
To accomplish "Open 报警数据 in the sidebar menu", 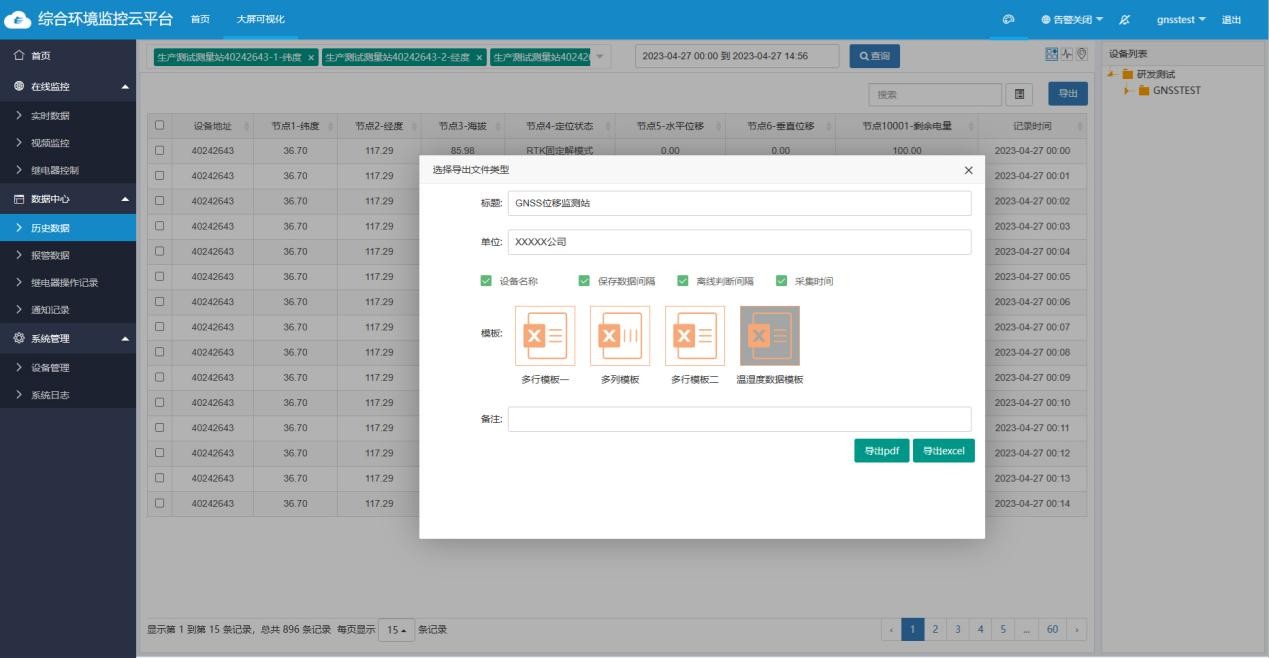I will (50, 255).
